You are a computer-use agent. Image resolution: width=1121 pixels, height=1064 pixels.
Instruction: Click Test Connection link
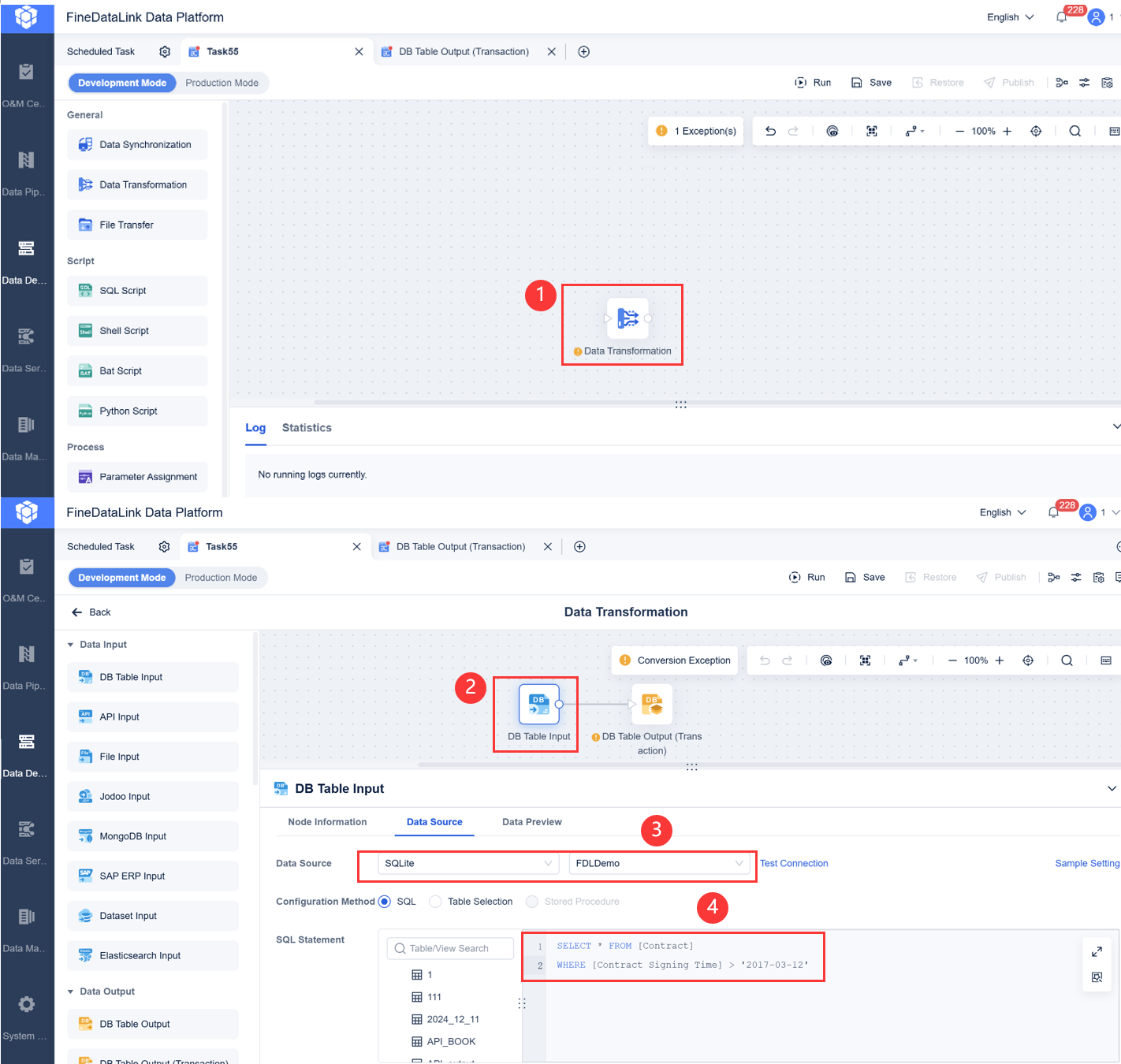(x=794, y=864)
